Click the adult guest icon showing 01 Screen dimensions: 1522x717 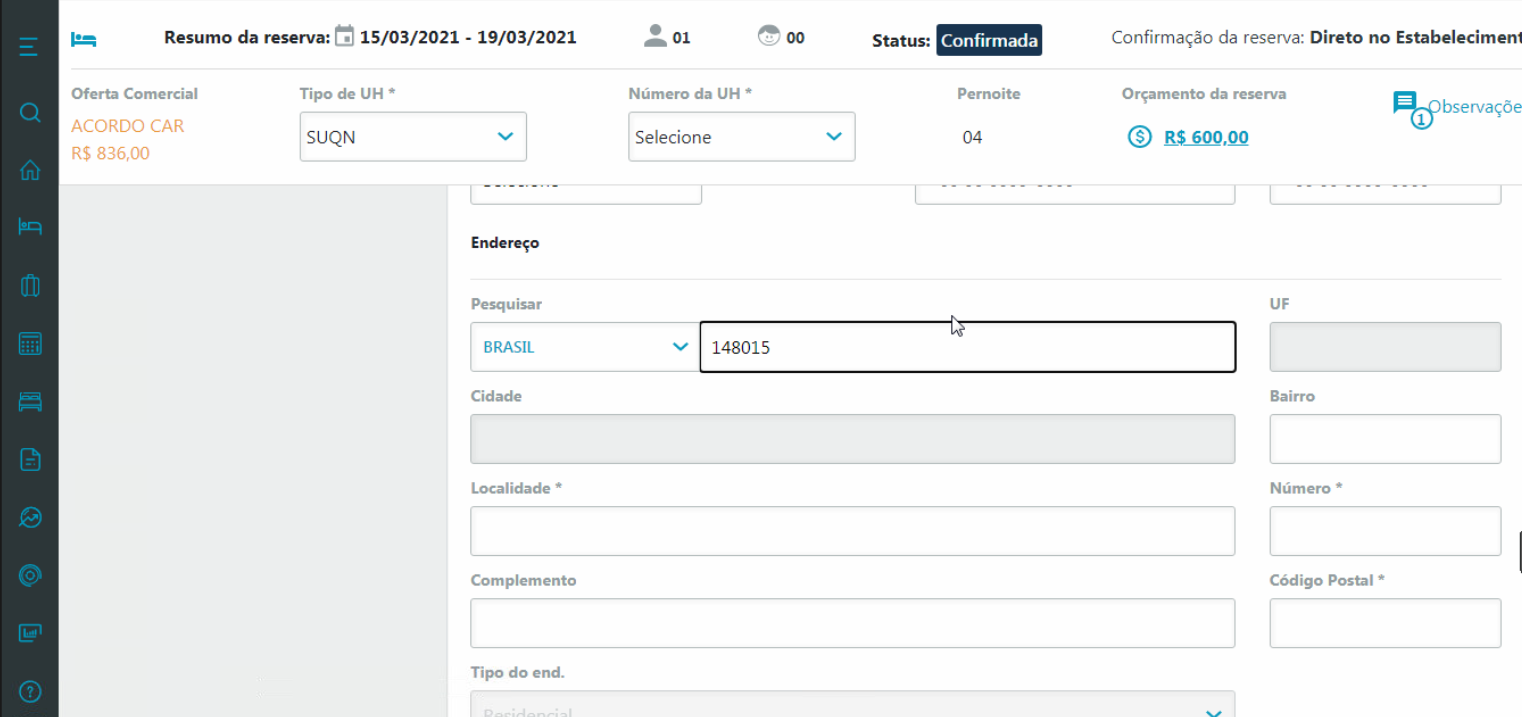point(655,37)
